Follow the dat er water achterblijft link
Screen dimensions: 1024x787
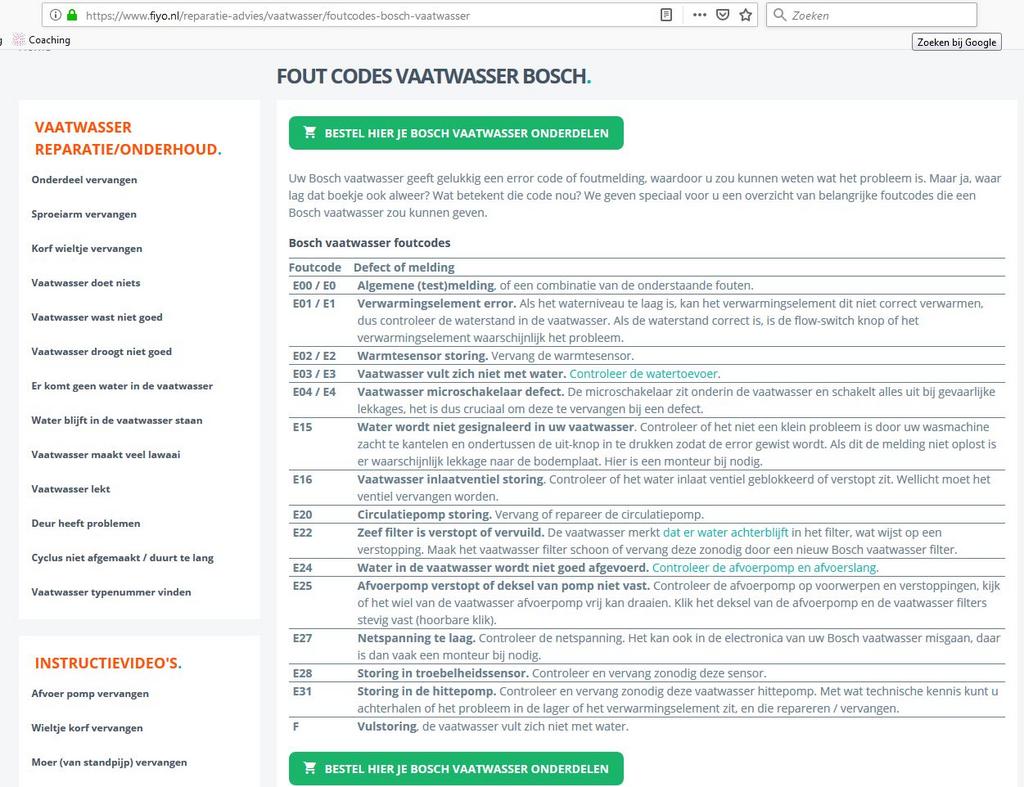tap(726, 532)
